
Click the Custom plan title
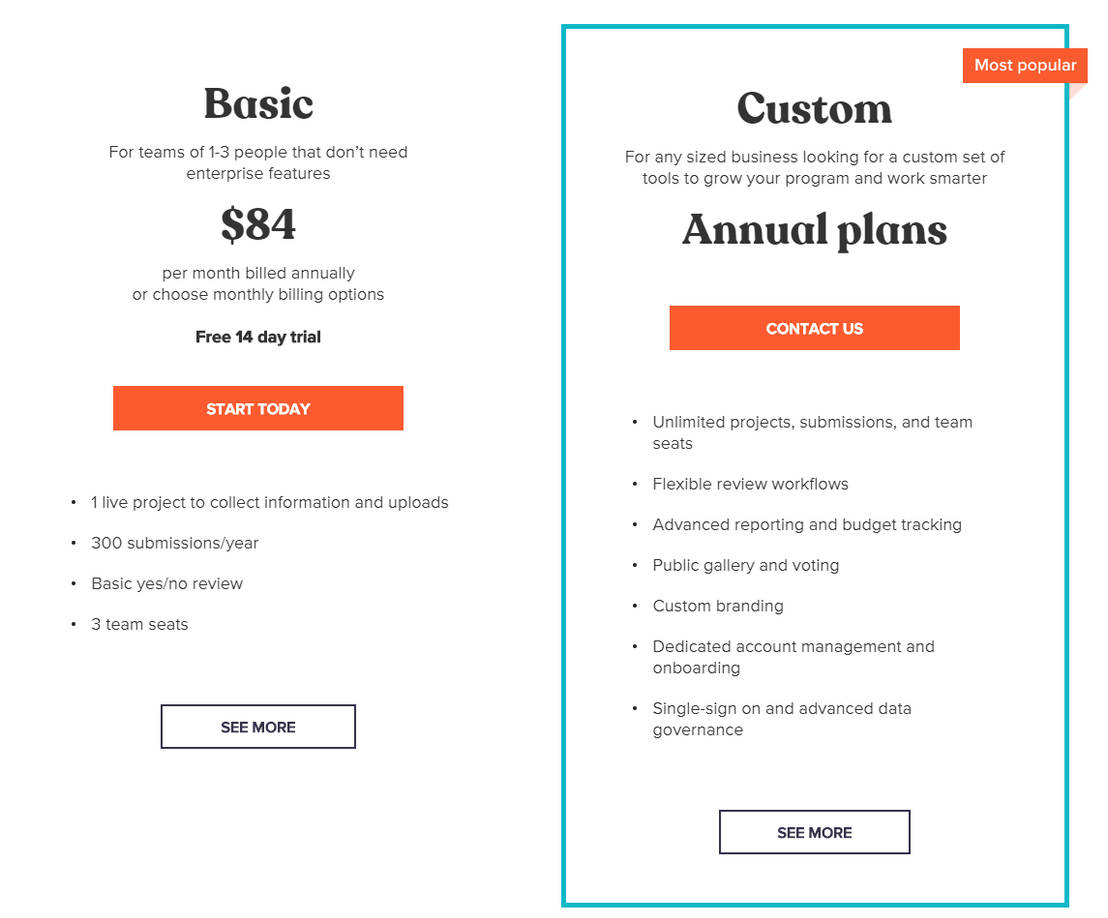(814, 109)
